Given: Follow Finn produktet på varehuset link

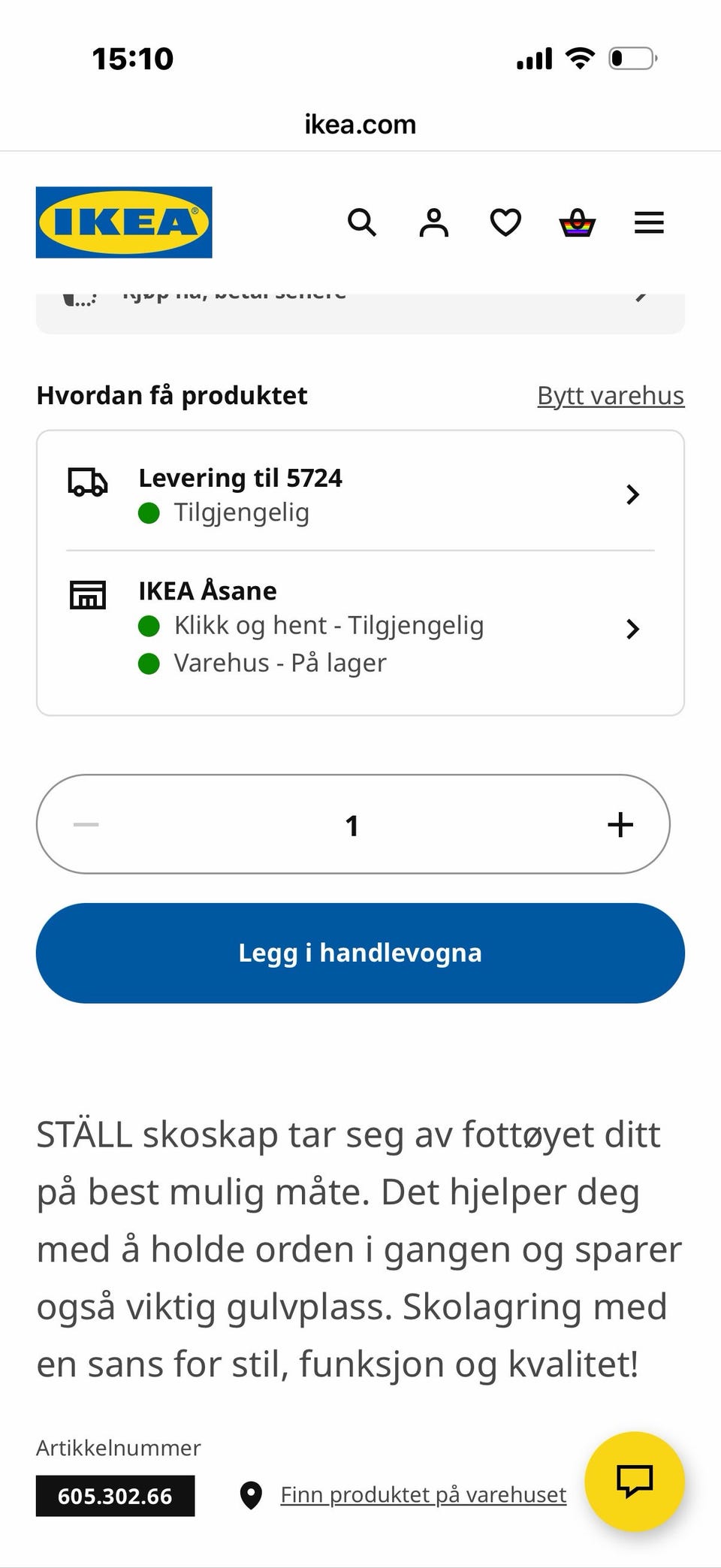Looking at the screenshot, I should point(423,1494).
